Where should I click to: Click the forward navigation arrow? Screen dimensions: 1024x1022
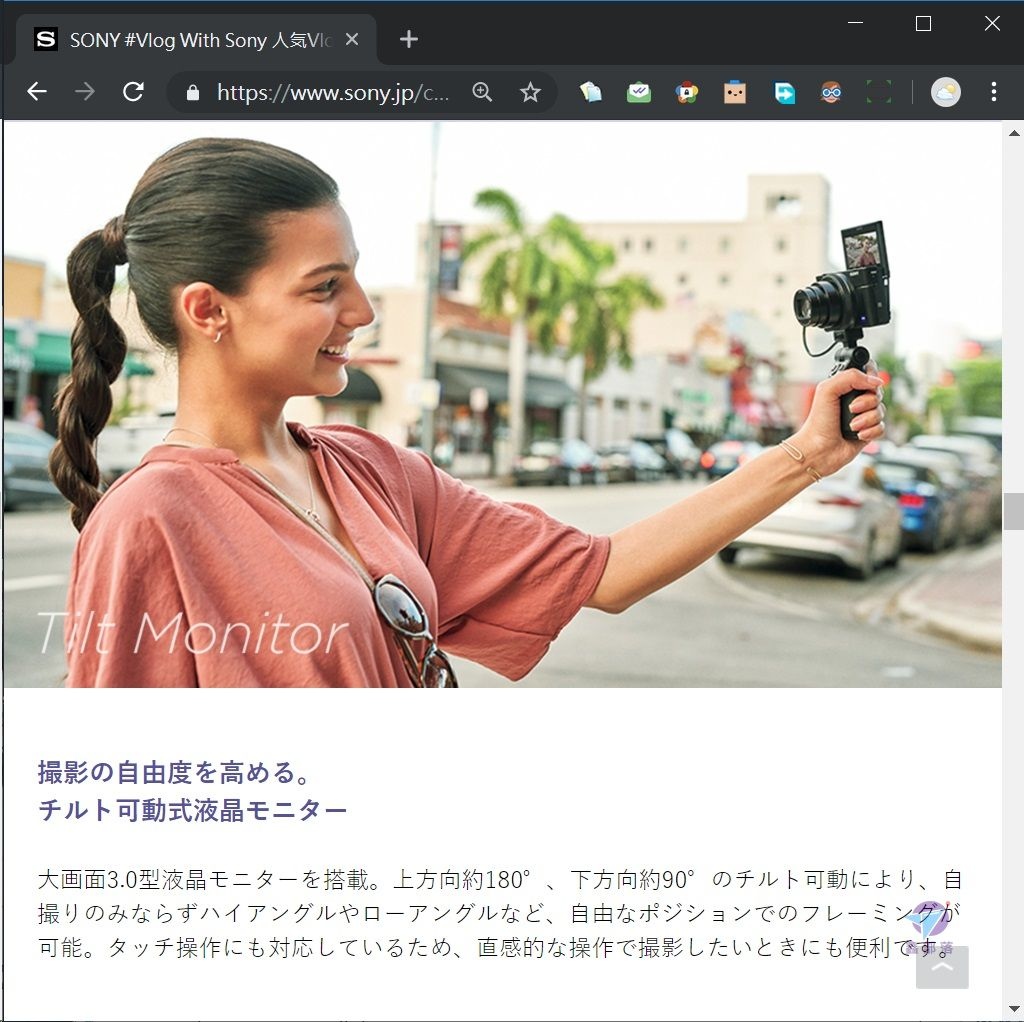(85, 92)
